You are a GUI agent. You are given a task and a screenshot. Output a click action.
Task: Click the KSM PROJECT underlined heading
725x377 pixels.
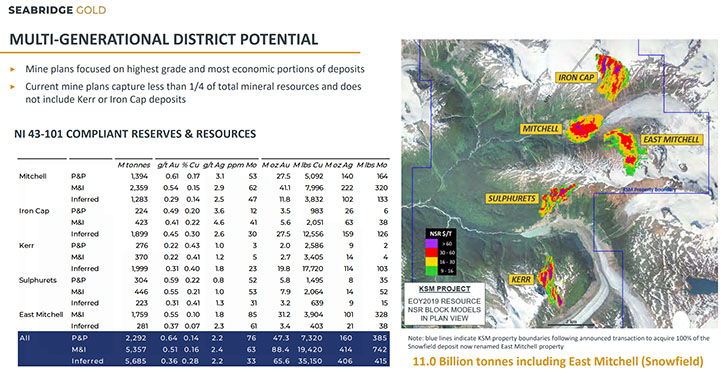click(x=444, y=289)
